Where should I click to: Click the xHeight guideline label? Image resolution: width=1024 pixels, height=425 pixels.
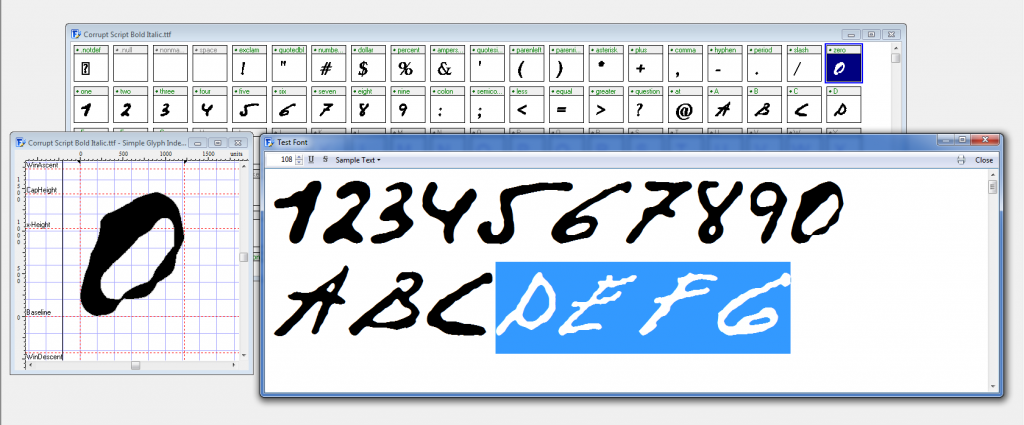39,225
